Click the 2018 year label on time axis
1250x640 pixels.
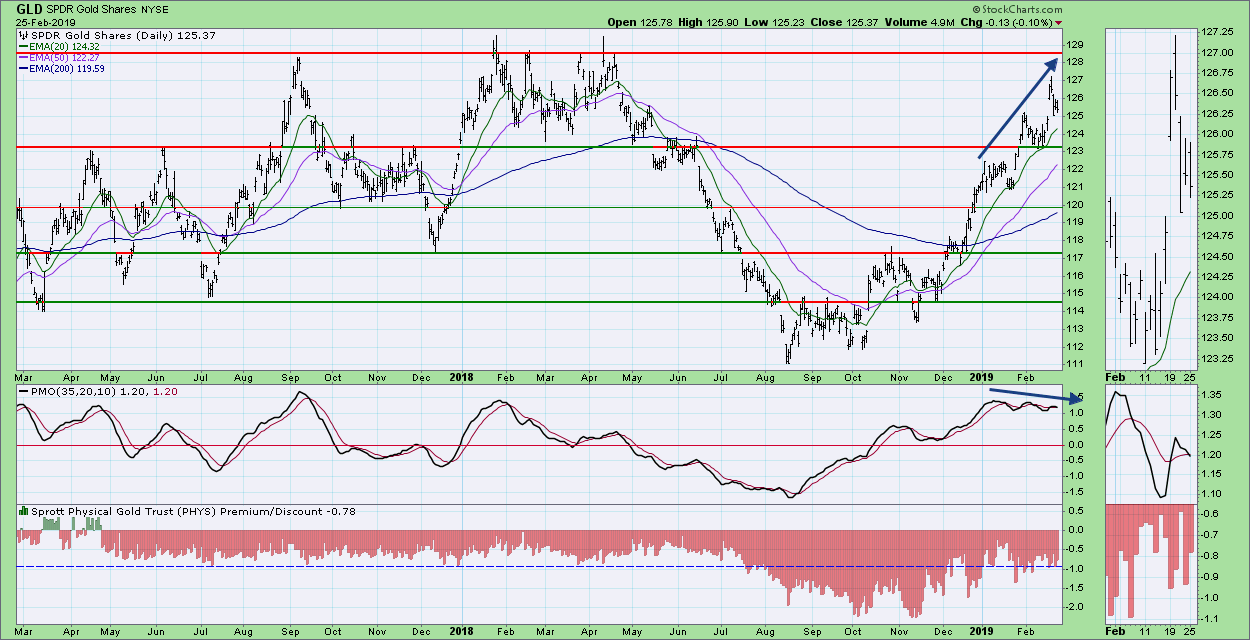(x=464, y=379)
